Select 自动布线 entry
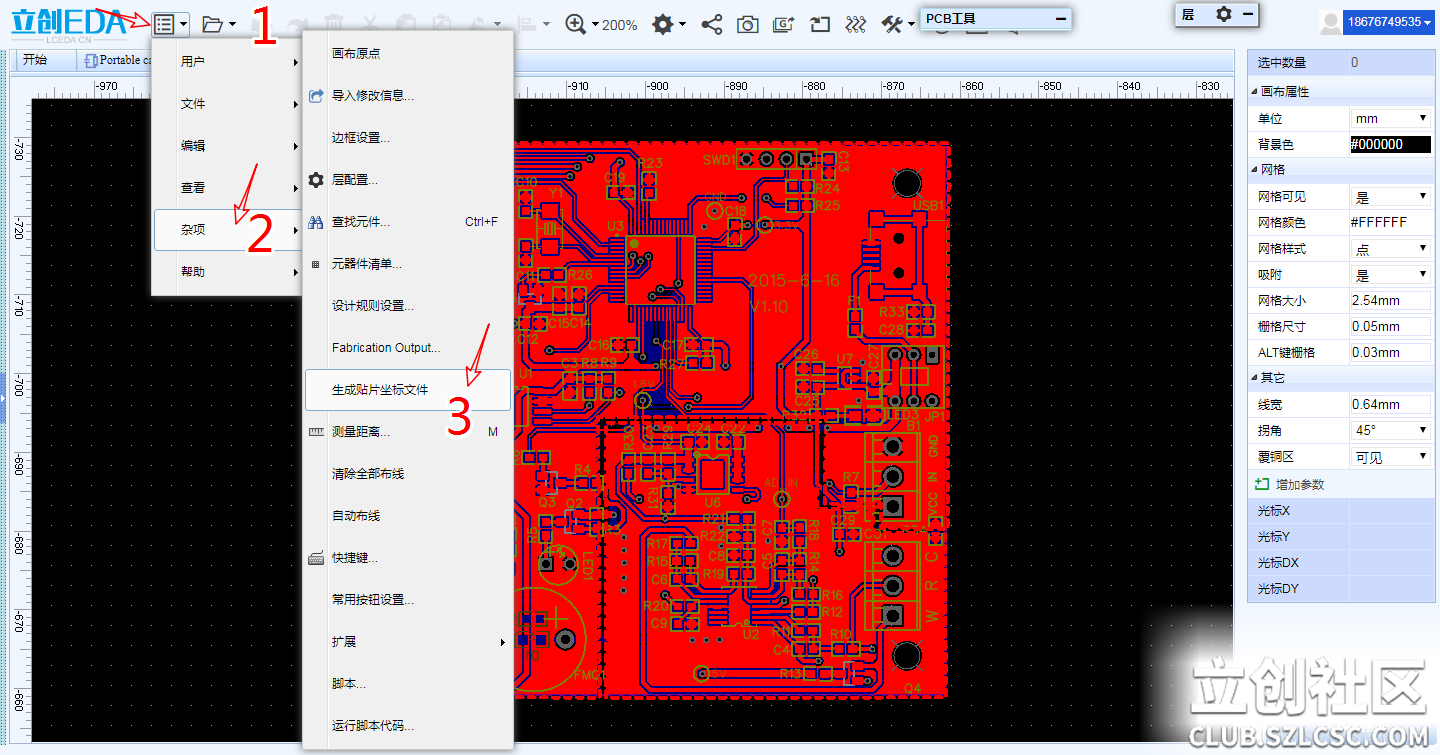 (408, 516)
